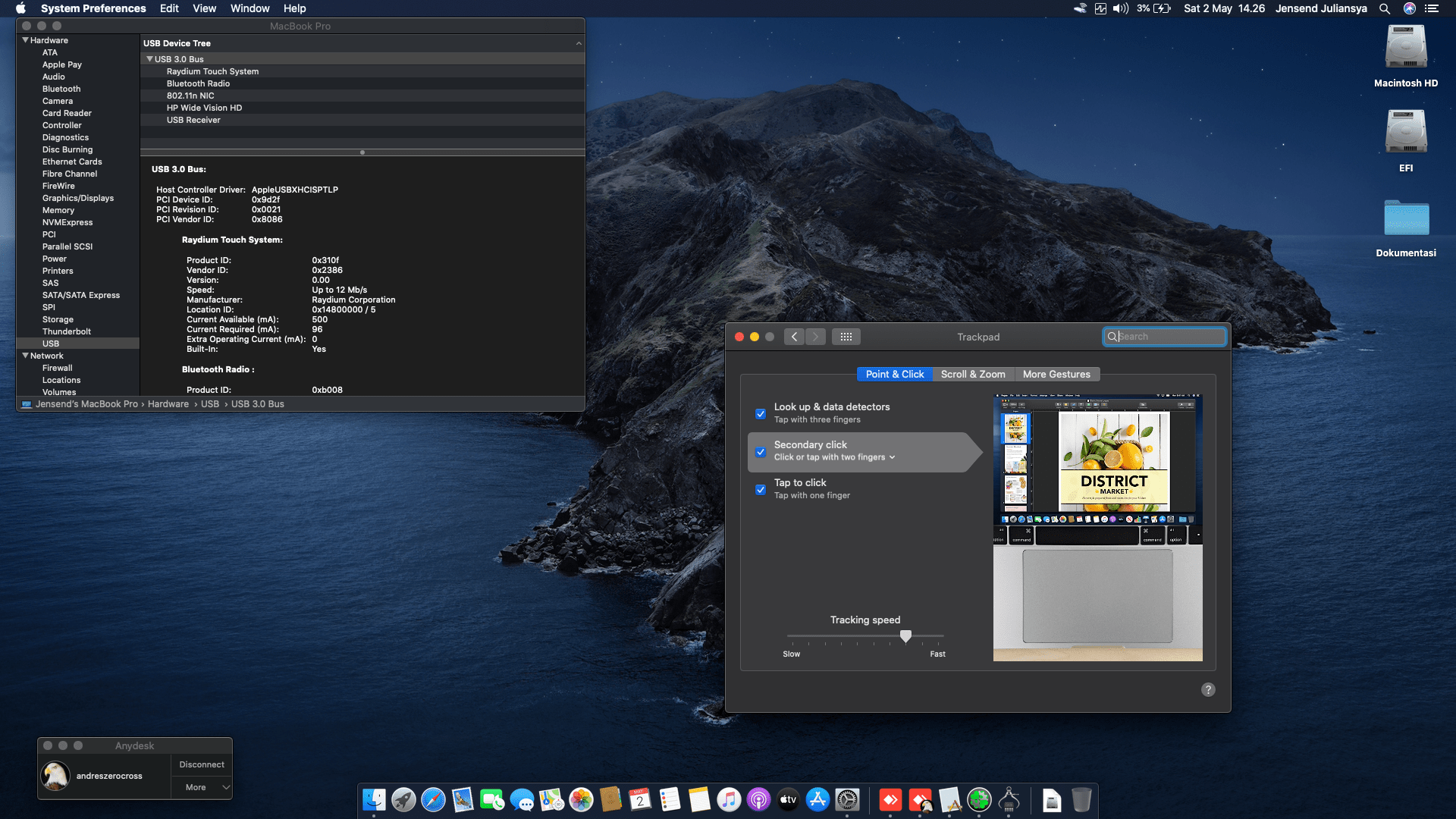The width and height of the screenshot is (1456, 819).
Task: Click USB breadcrumb in path bar
Action: 210,404
